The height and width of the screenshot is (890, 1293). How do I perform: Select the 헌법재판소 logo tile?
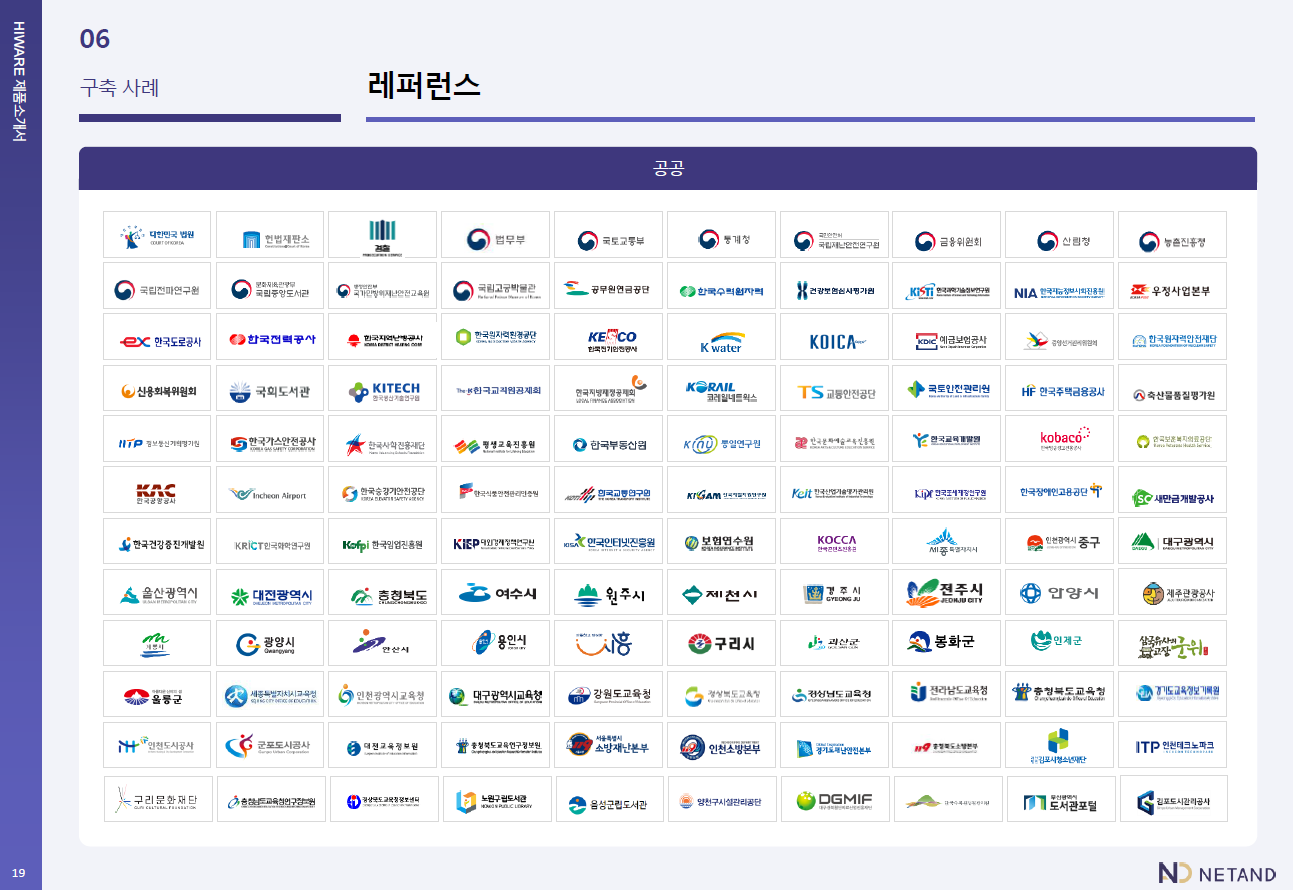coord(270,235)
